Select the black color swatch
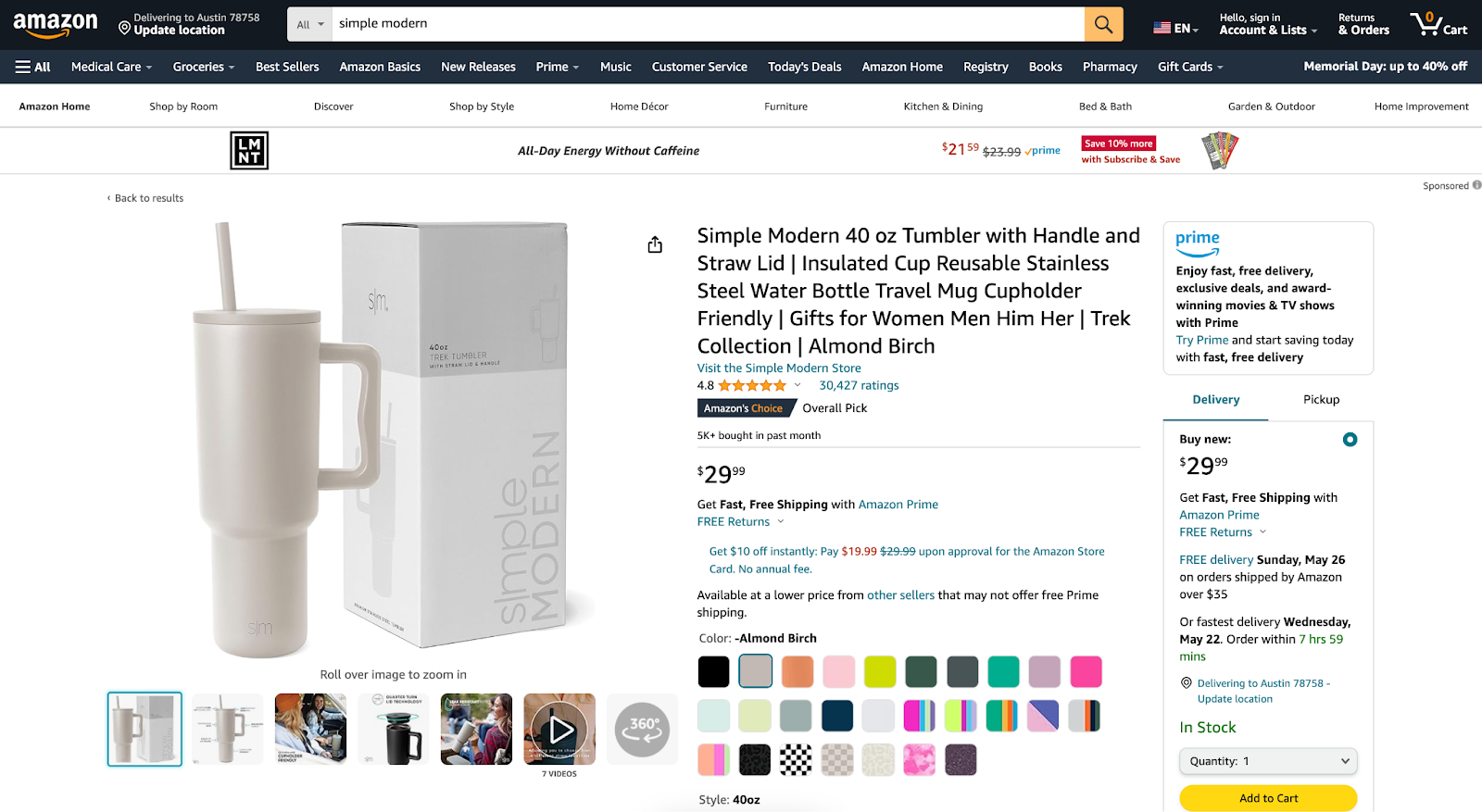The image size is (1482, 812). 713,671
